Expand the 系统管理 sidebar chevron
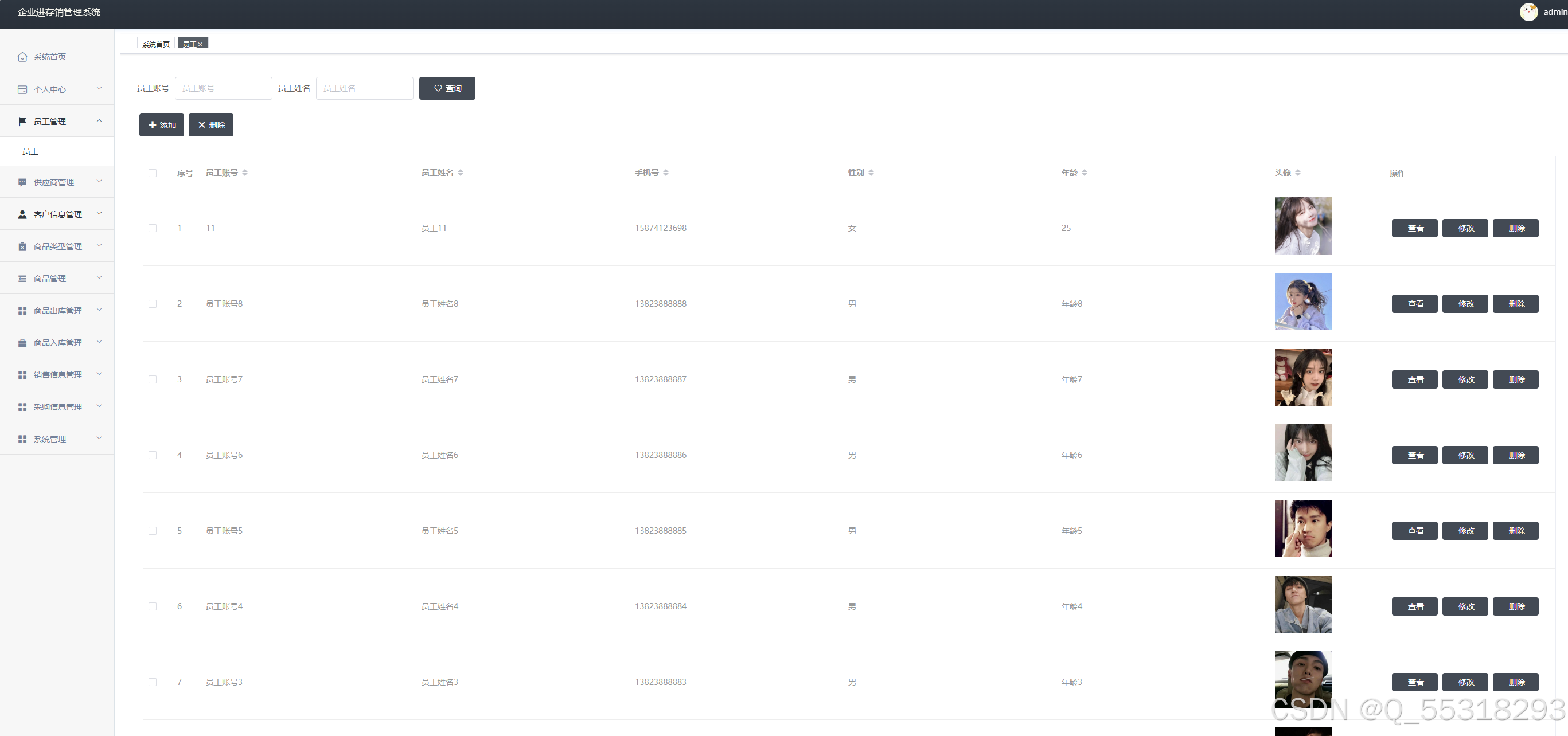 coord(99,439)
